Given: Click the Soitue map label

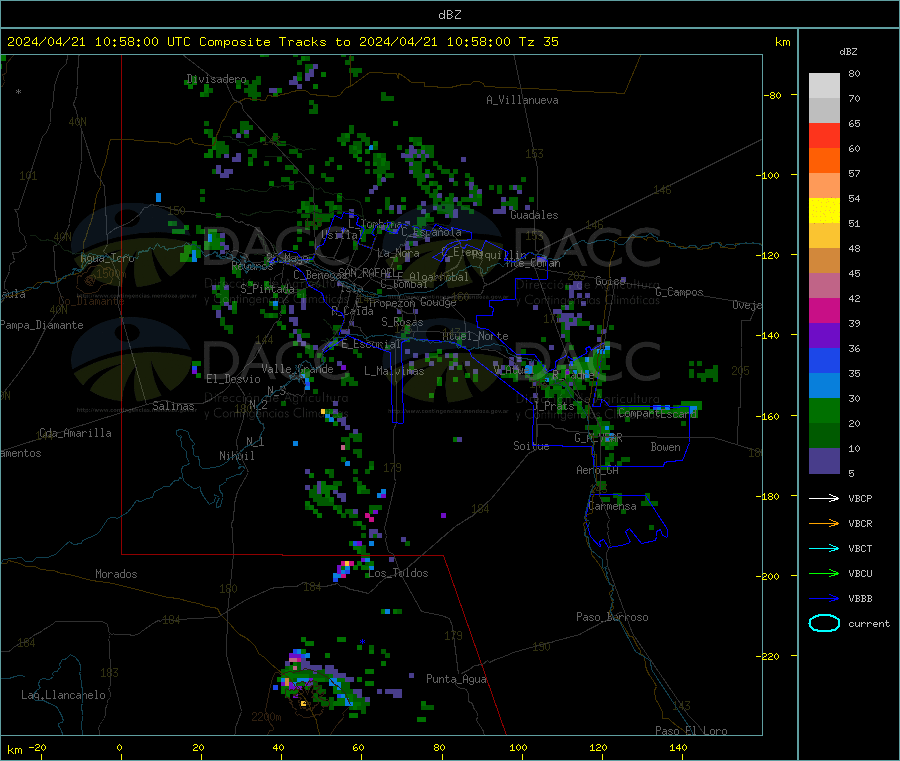Looking at the screenshot, I should pyautogui.click(x=531, y=446).
